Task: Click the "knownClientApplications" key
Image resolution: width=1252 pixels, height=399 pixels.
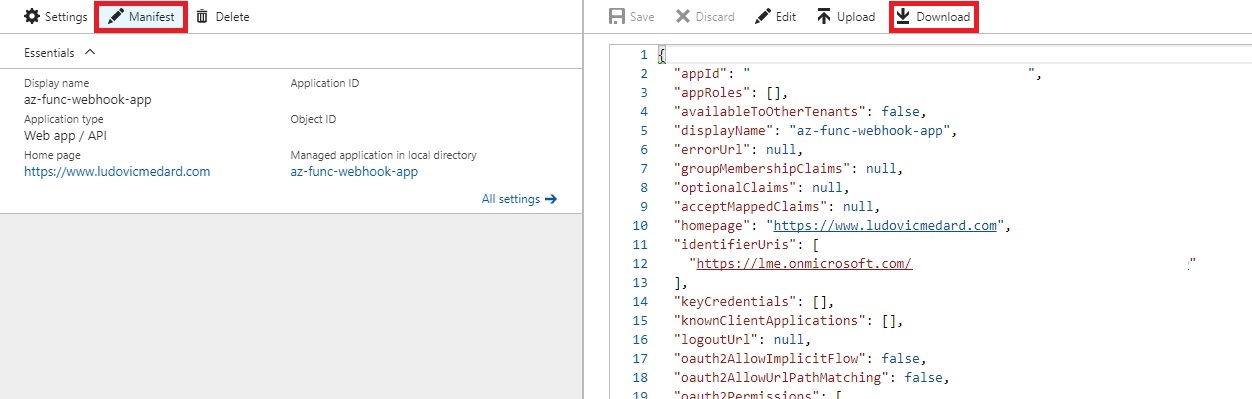Action: click(x=771, y=320)
